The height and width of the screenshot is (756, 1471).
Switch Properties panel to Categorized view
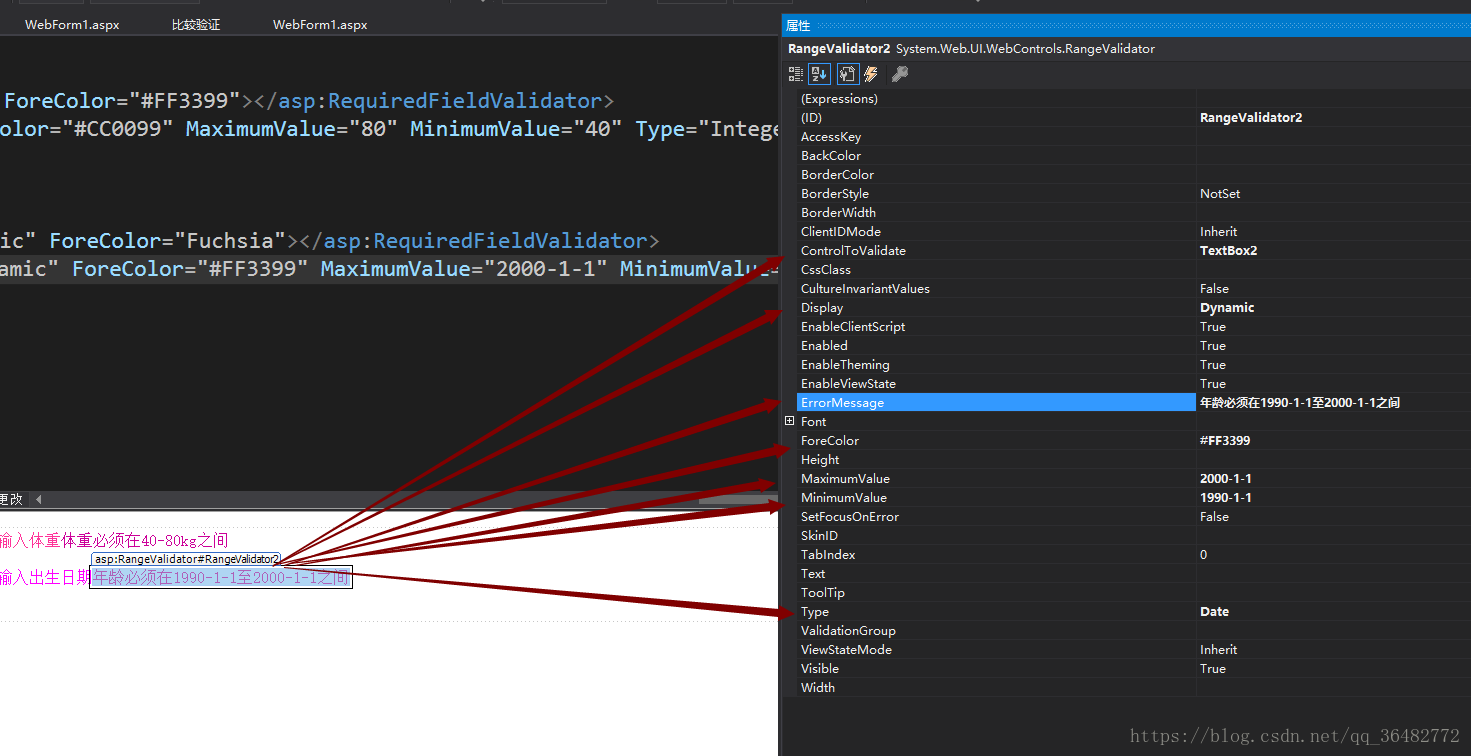tap(796, 74)
